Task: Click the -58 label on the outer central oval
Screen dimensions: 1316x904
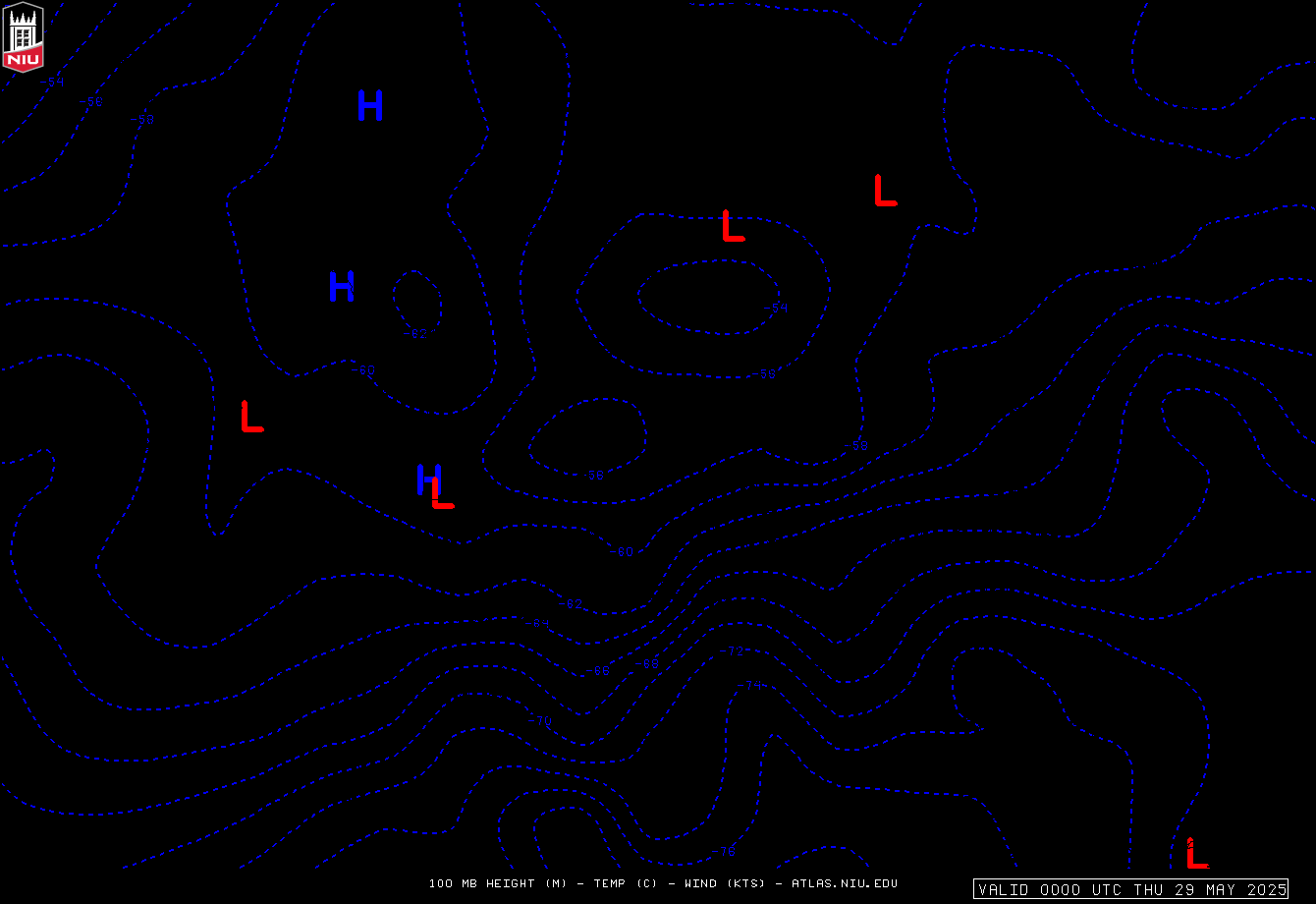Action: tap(765, 374)
